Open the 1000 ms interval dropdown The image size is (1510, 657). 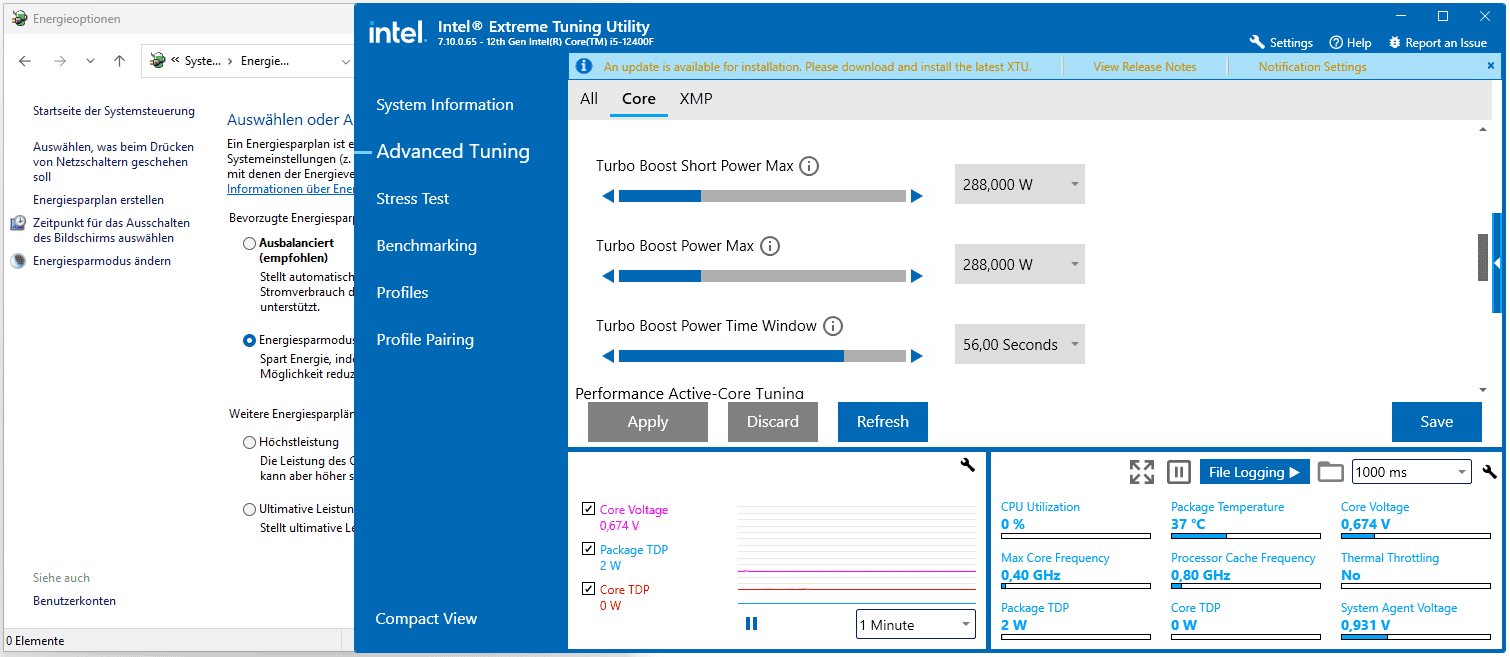click(1411, 472)
